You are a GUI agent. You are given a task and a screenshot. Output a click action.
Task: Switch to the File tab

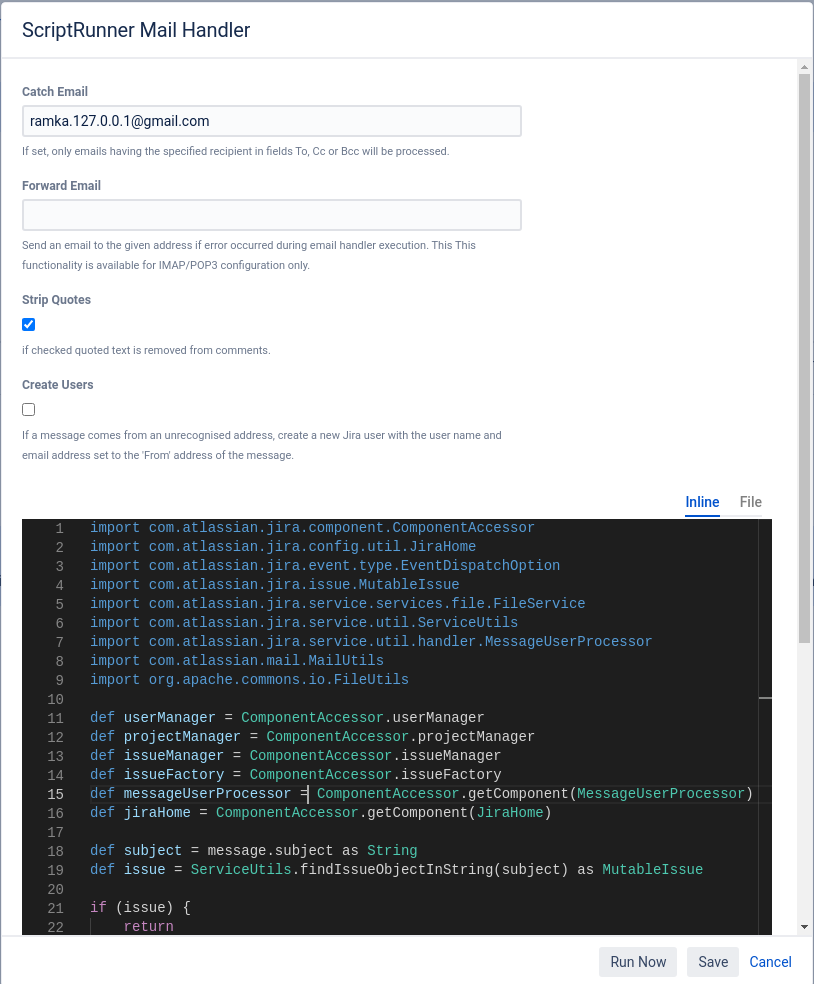(x=749, y=502)
